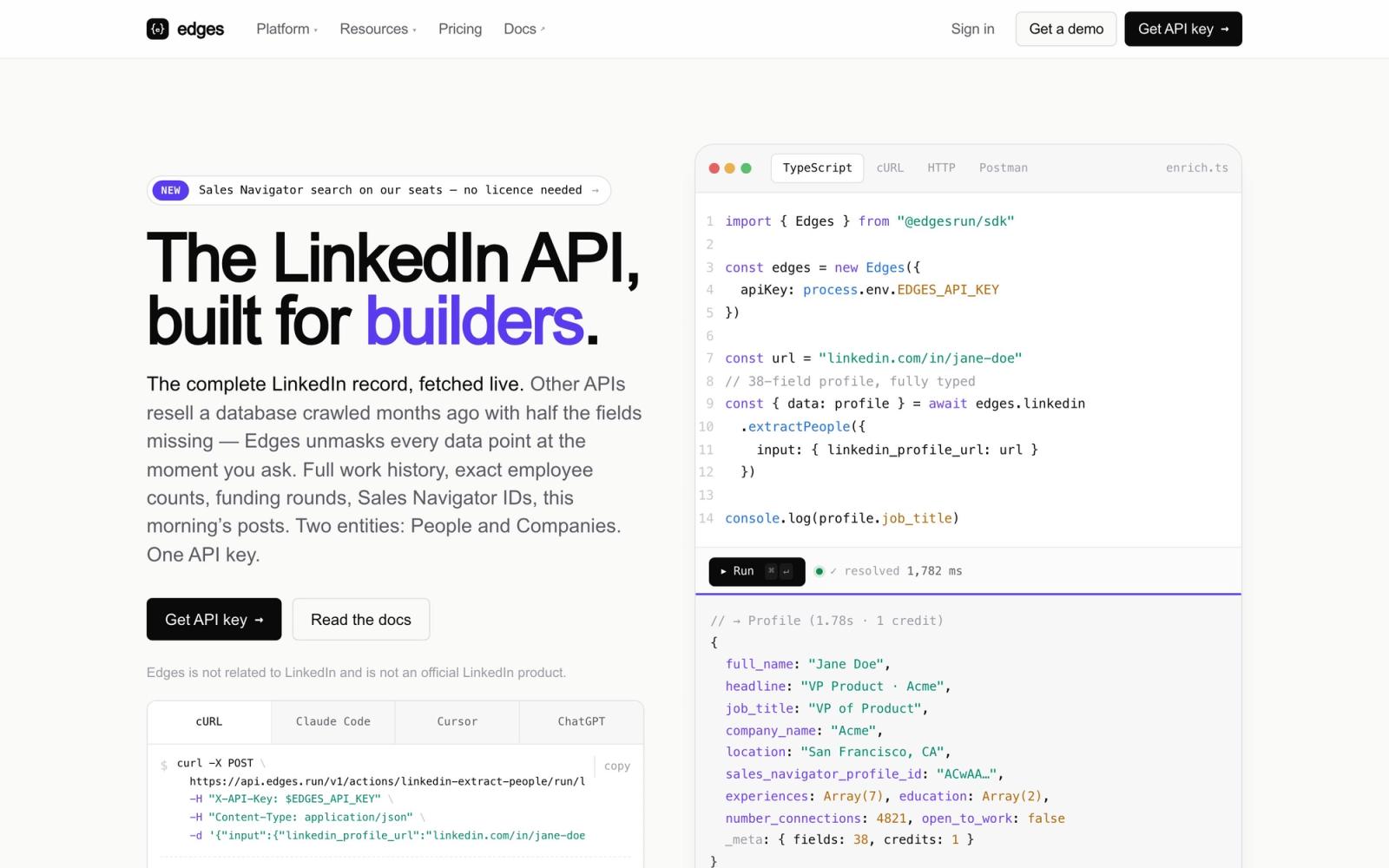
Task: Click the arrow in announcement pill
Action: (595, 190)
